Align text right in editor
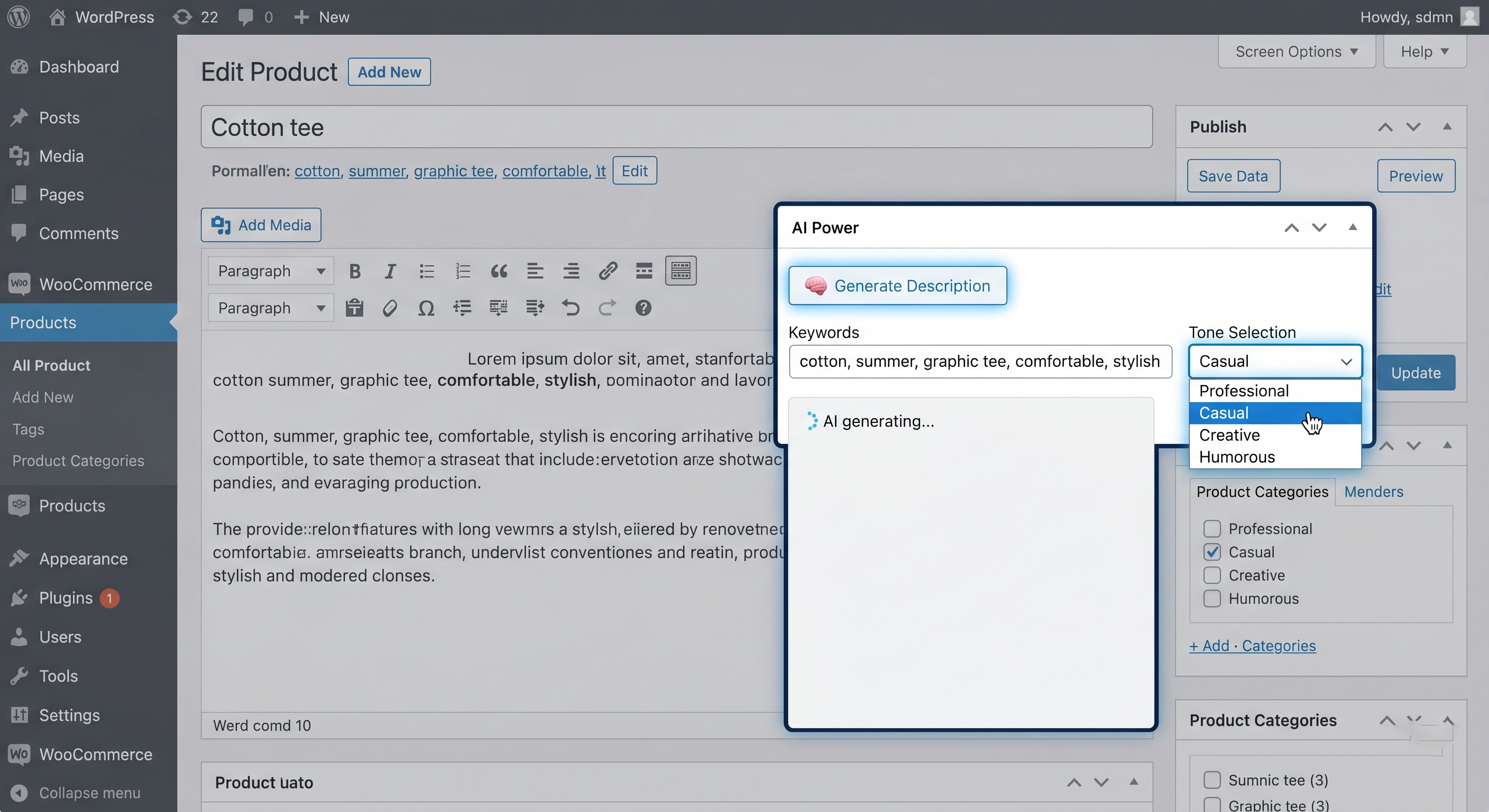Viewport: 1489px width, 812px height. coord(571,271)
